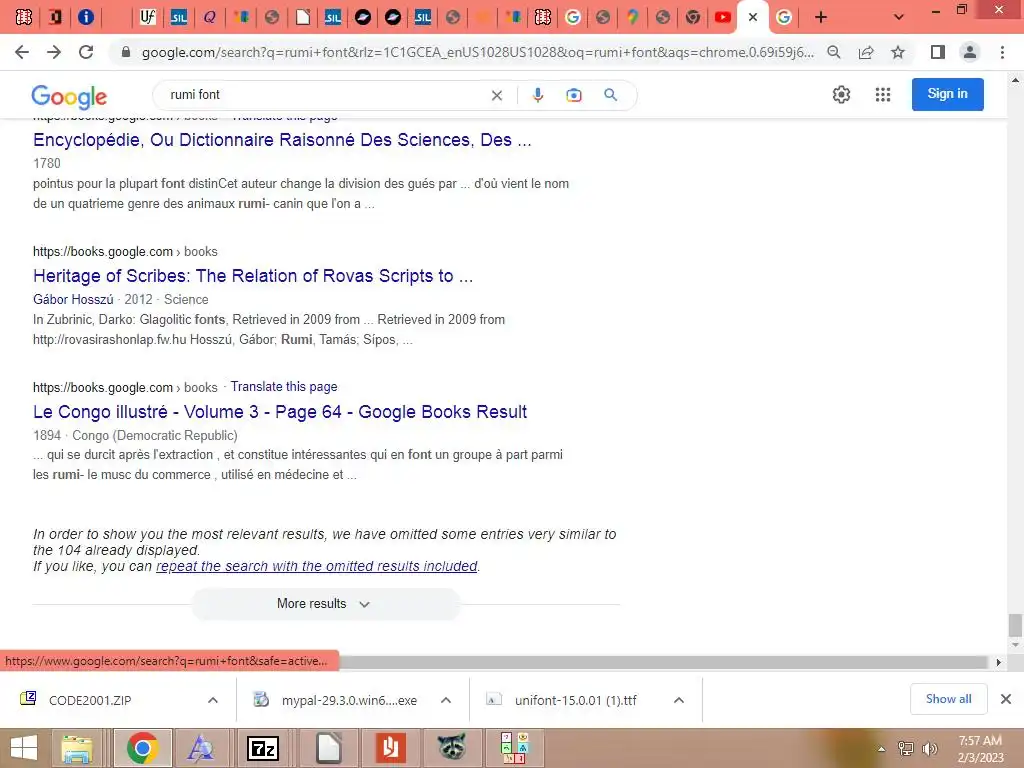
Task: Open mypal-29.3.0 exe download options arrow
Action: point(446,700)
